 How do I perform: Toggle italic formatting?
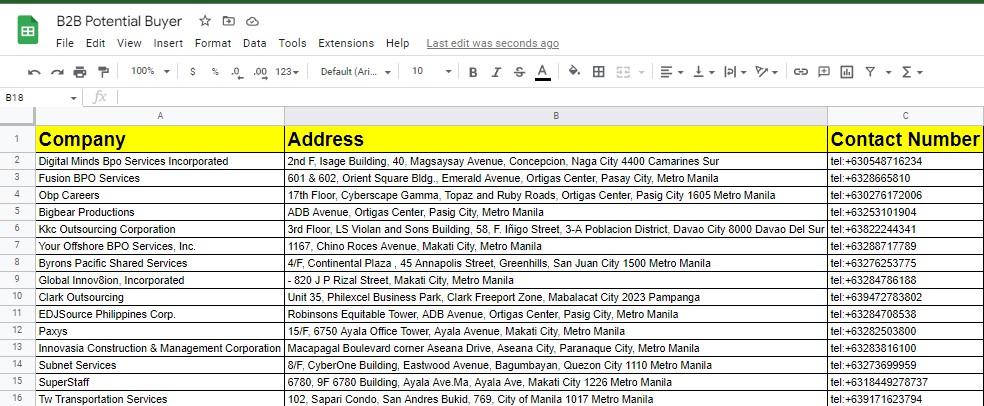coord(496,72)
